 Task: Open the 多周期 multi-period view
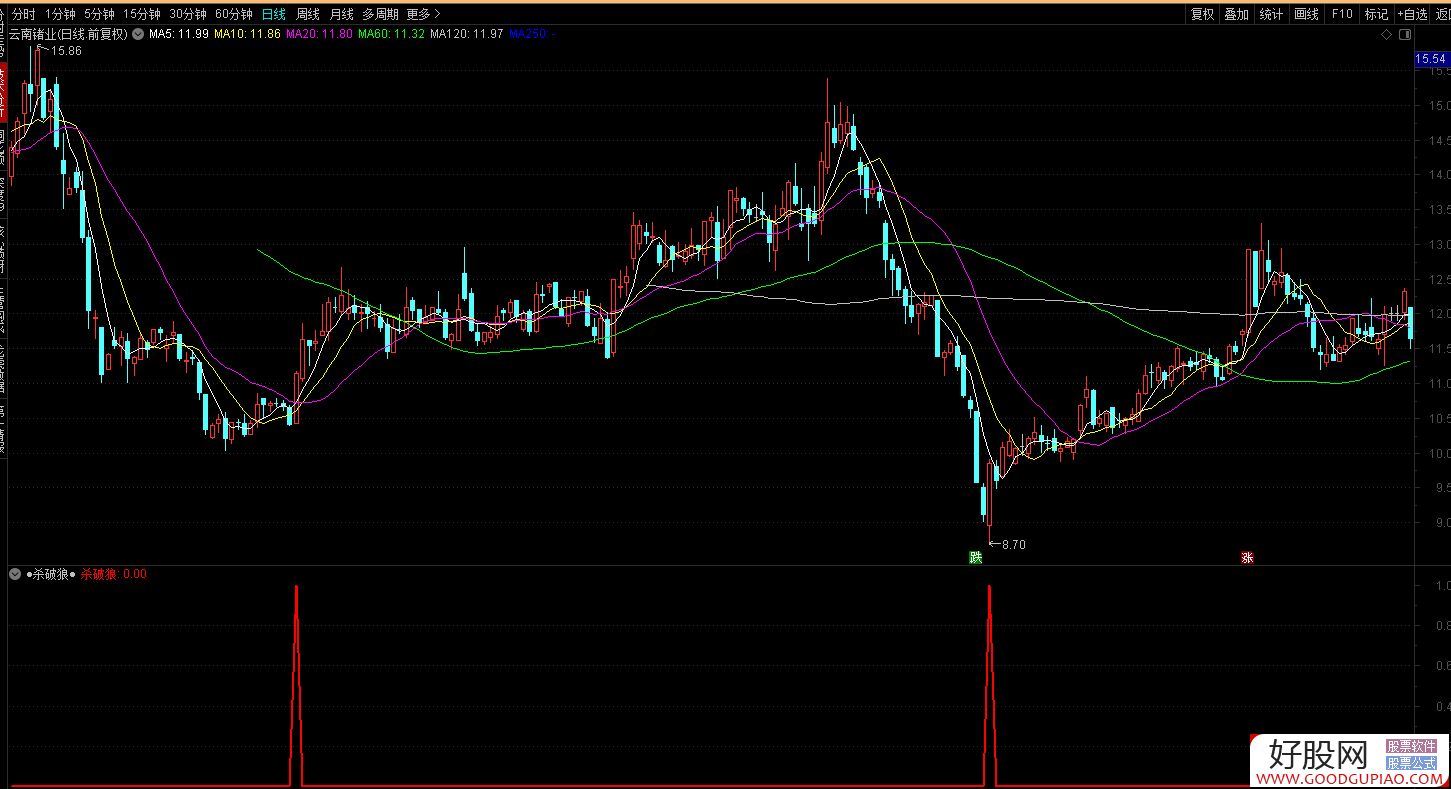point(380,14)
